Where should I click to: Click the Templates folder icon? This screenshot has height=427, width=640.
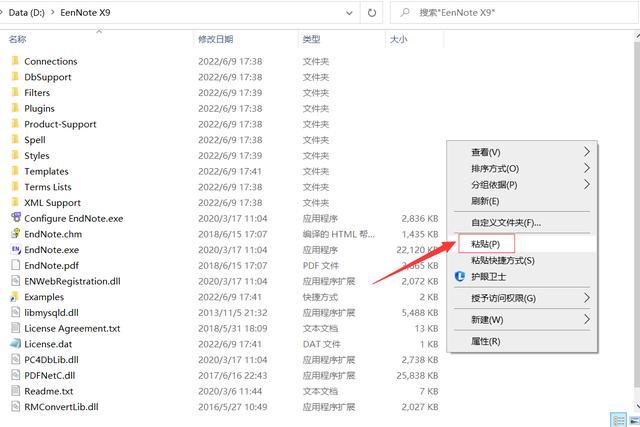15,171
